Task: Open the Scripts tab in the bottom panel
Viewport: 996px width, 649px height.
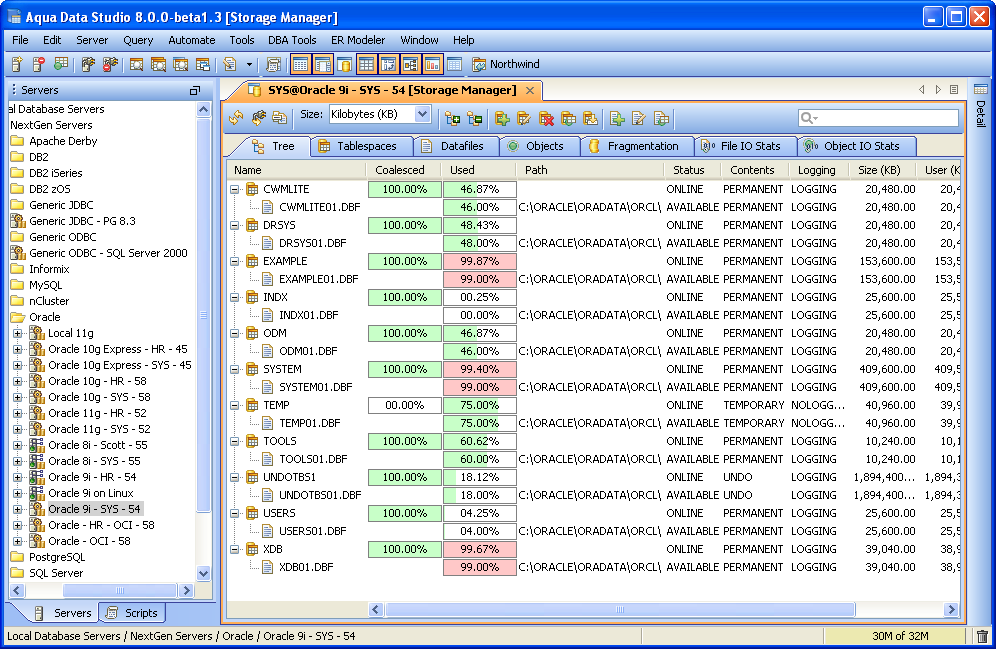Action: pos(132,613)
